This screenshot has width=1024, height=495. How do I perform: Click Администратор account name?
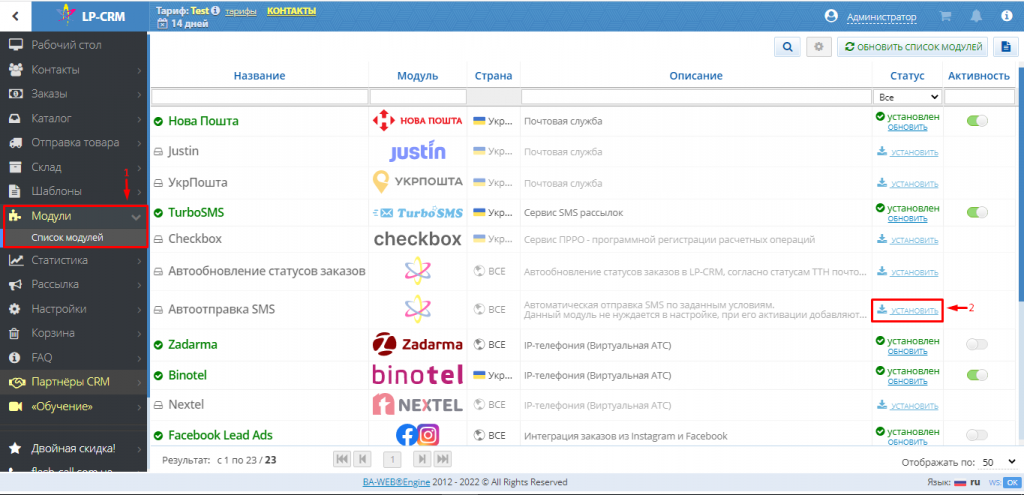coord(882,18)
